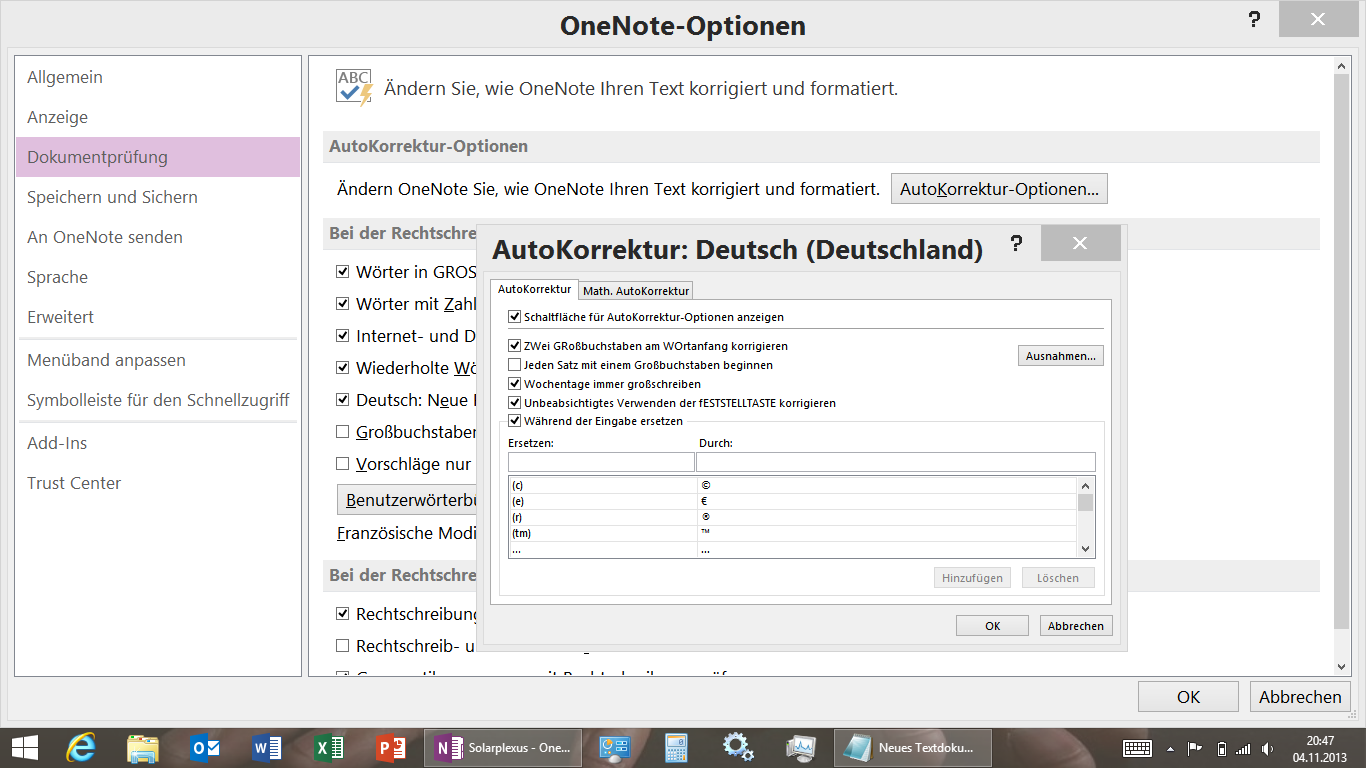This screenshot has width=1366, height=768.
Task: Select Allgemein in the options sidebar
Action: click(158, 77)
